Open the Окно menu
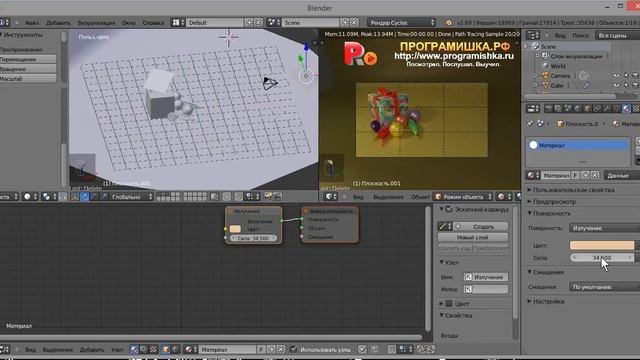640x360 pixels. tap(129, 23)
